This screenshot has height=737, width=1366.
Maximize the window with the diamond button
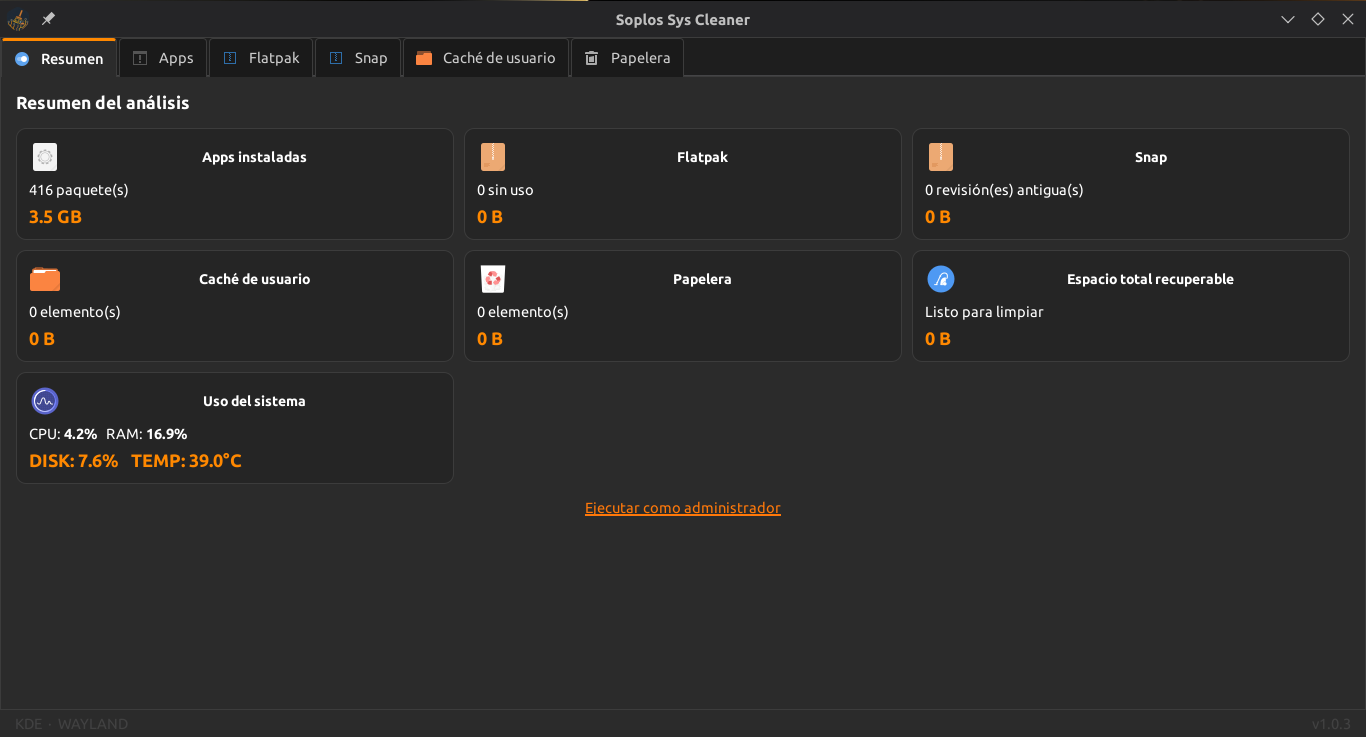1318,19
